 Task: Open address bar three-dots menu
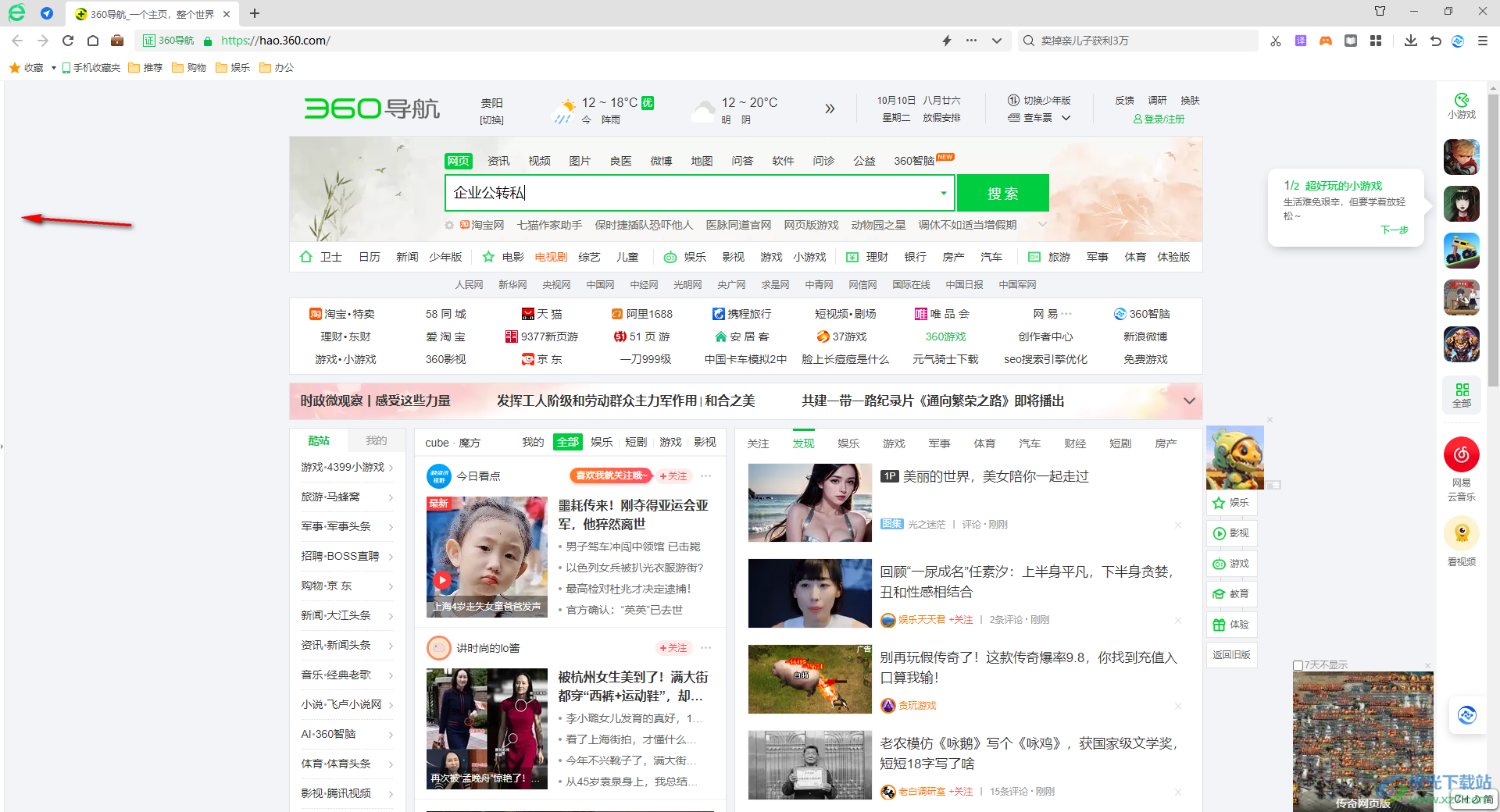pos(971,41)
